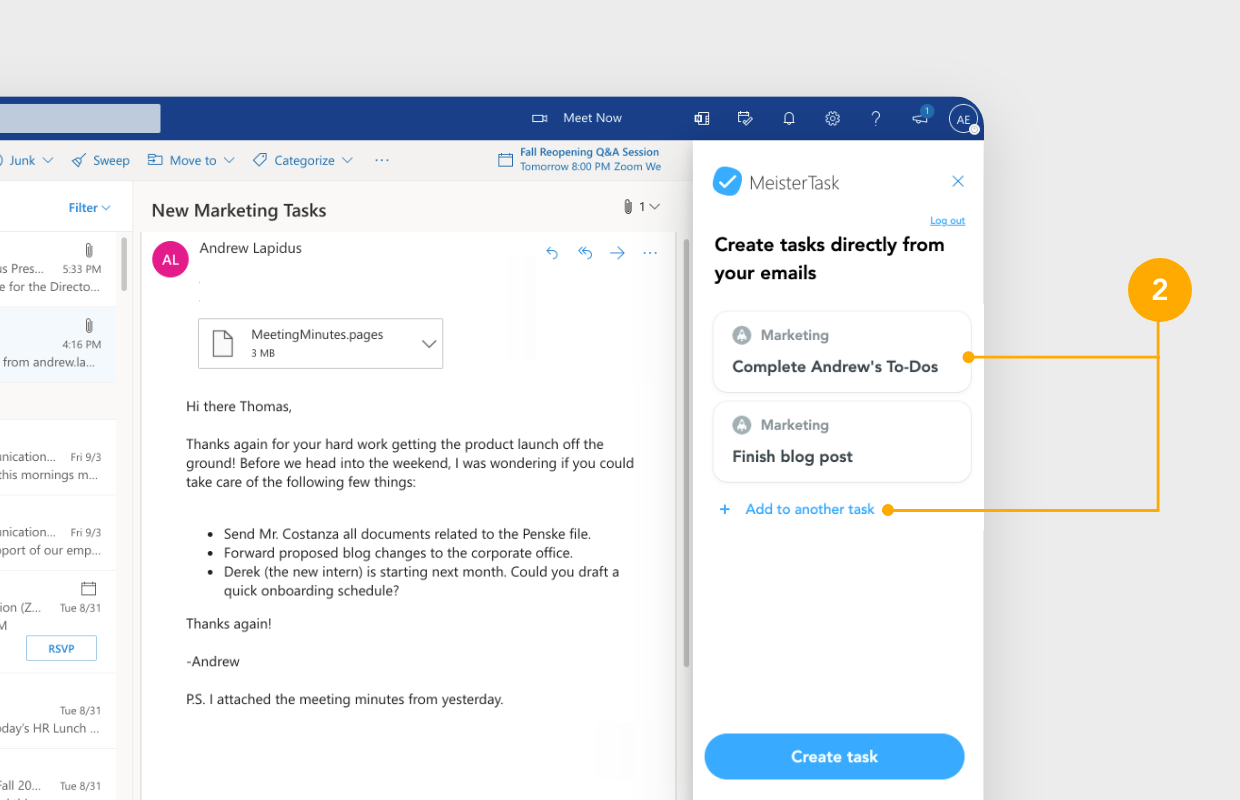Open the Fall Reopening Q&A Session event

pos(580,160)
